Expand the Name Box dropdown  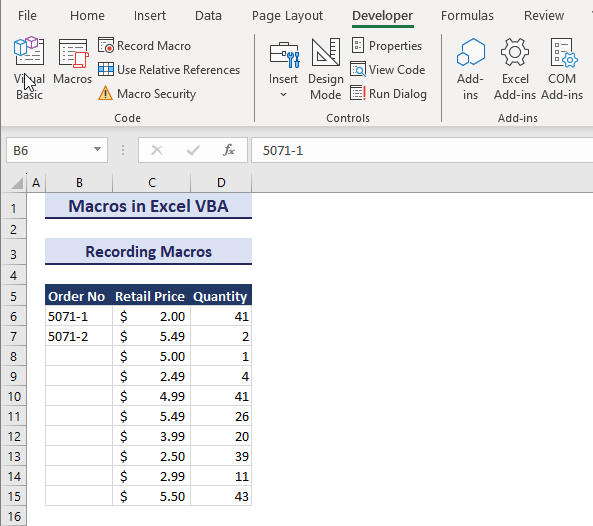click(x=98, y=150)
